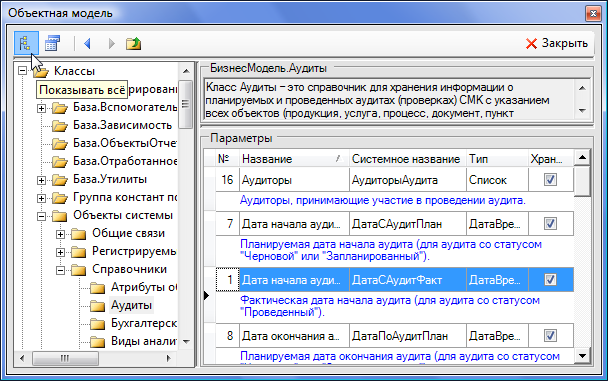The image size is (608, 381).
Task: Sort by the № column header
Action: 227,159
